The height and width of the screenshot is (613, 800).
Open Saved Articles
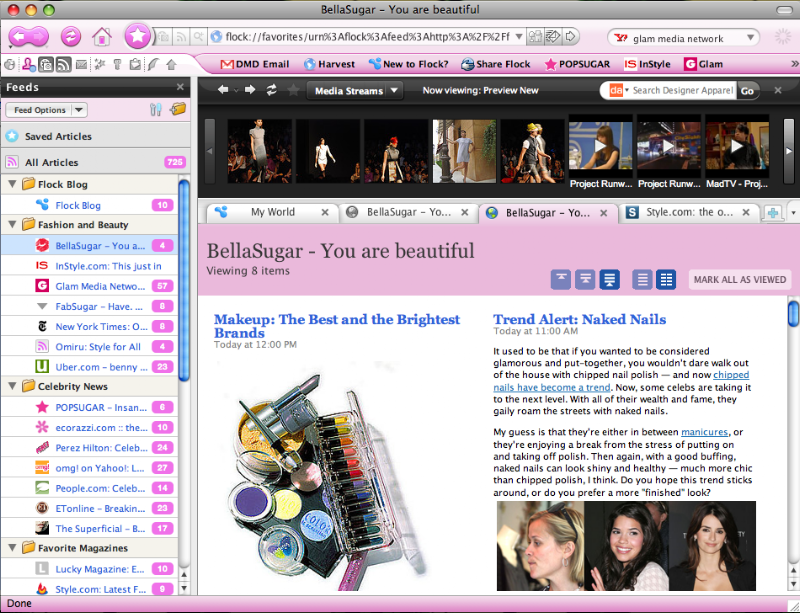coord(96,136)
